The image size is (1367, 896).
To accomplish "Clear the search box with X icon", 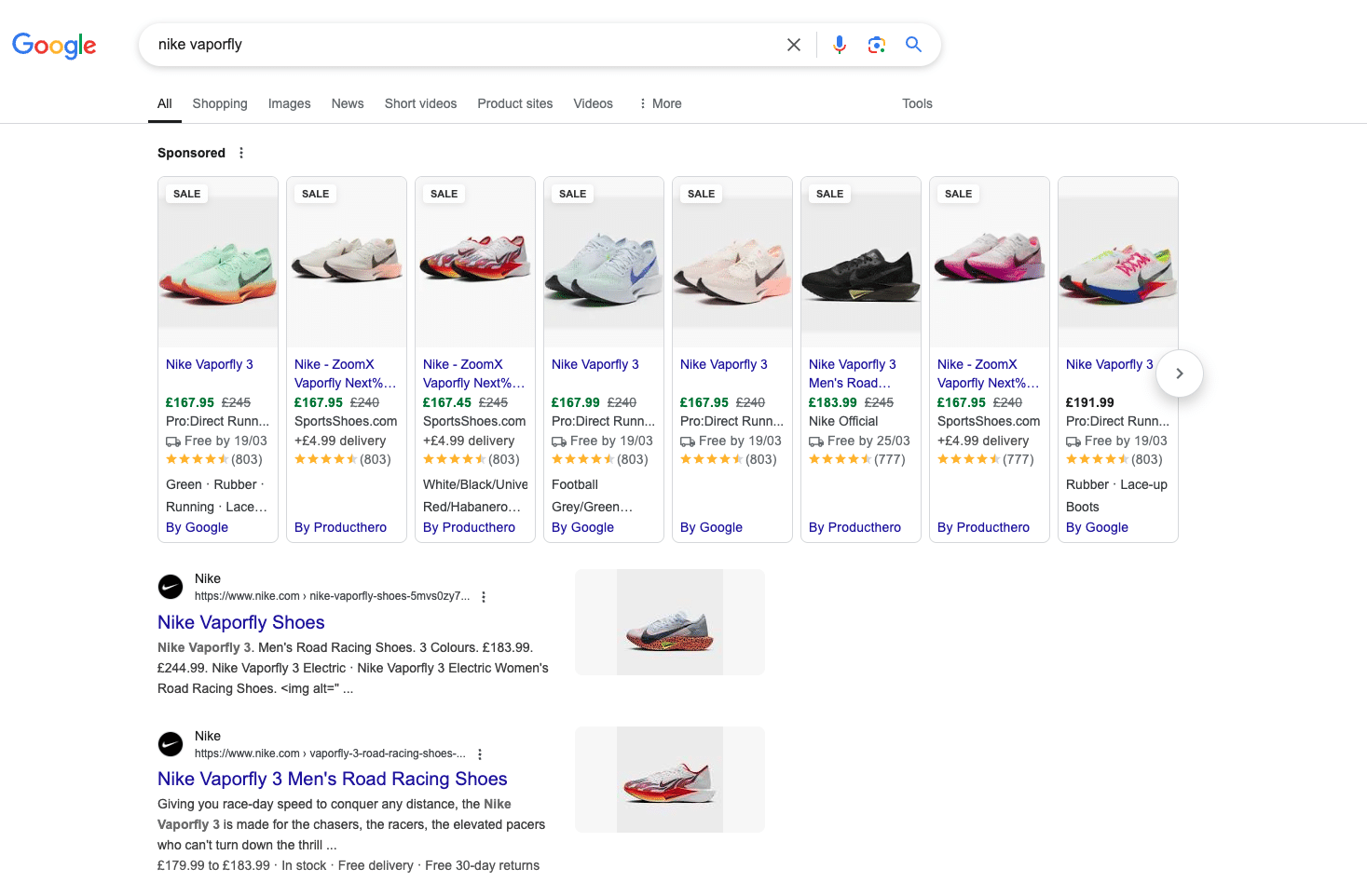I will point(794,45).
